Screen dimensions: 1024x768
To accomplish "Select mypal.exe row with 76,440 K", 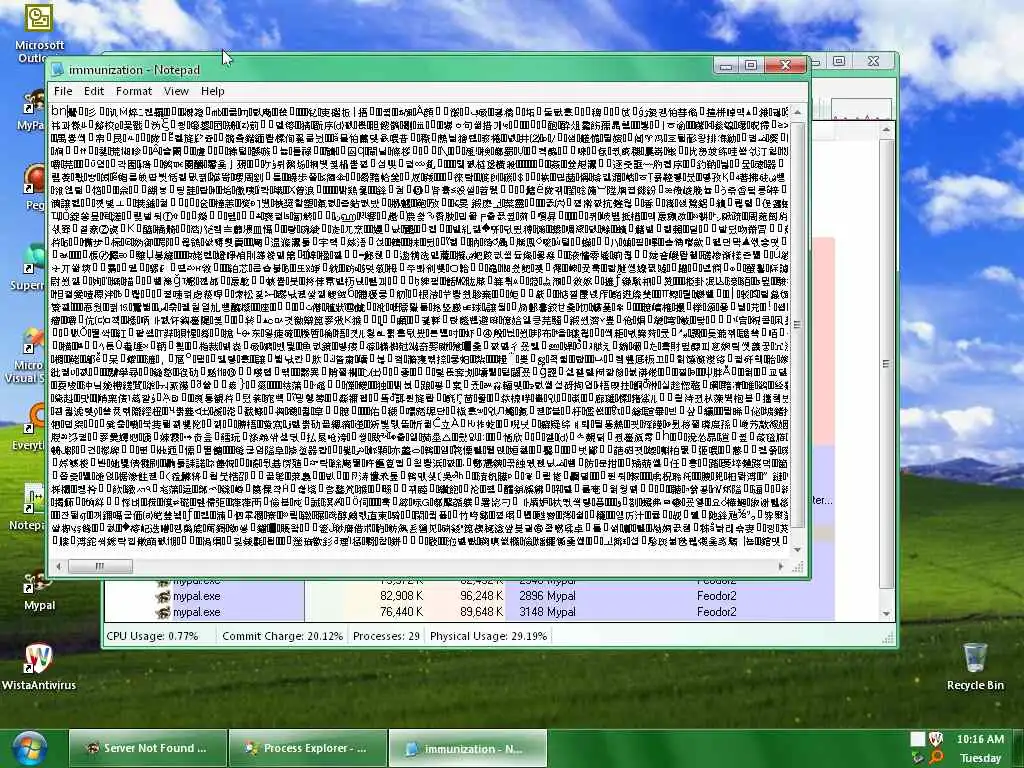I will 470,612.
